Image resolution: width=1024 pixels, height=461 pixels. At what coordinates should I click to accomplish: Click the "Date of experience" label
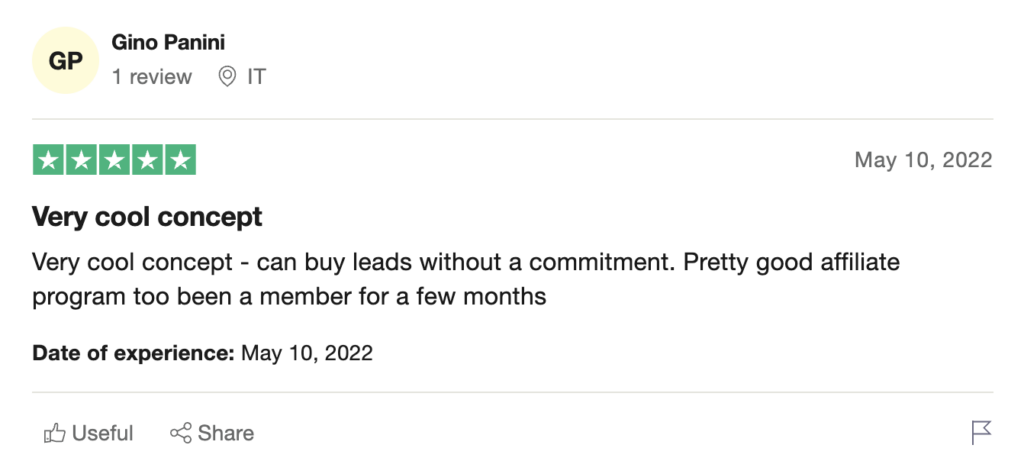coord(133,353)
